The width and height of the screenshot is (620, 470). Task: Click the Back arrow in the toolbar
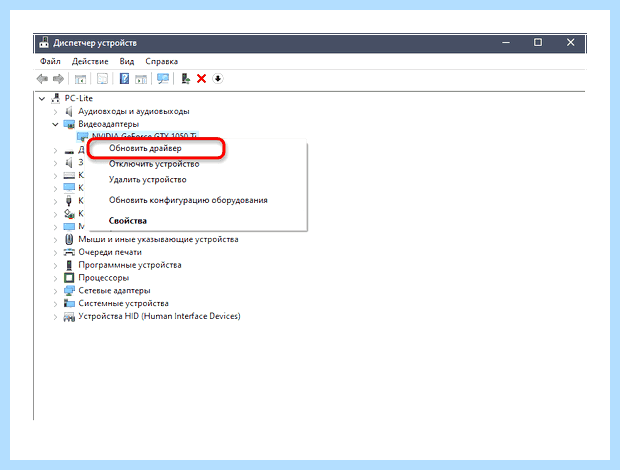42,79
